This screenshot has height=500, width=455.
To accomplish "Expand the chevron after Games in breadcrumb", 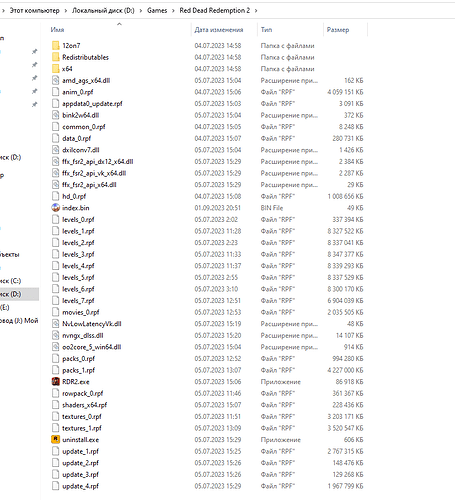I will point(173,11).
